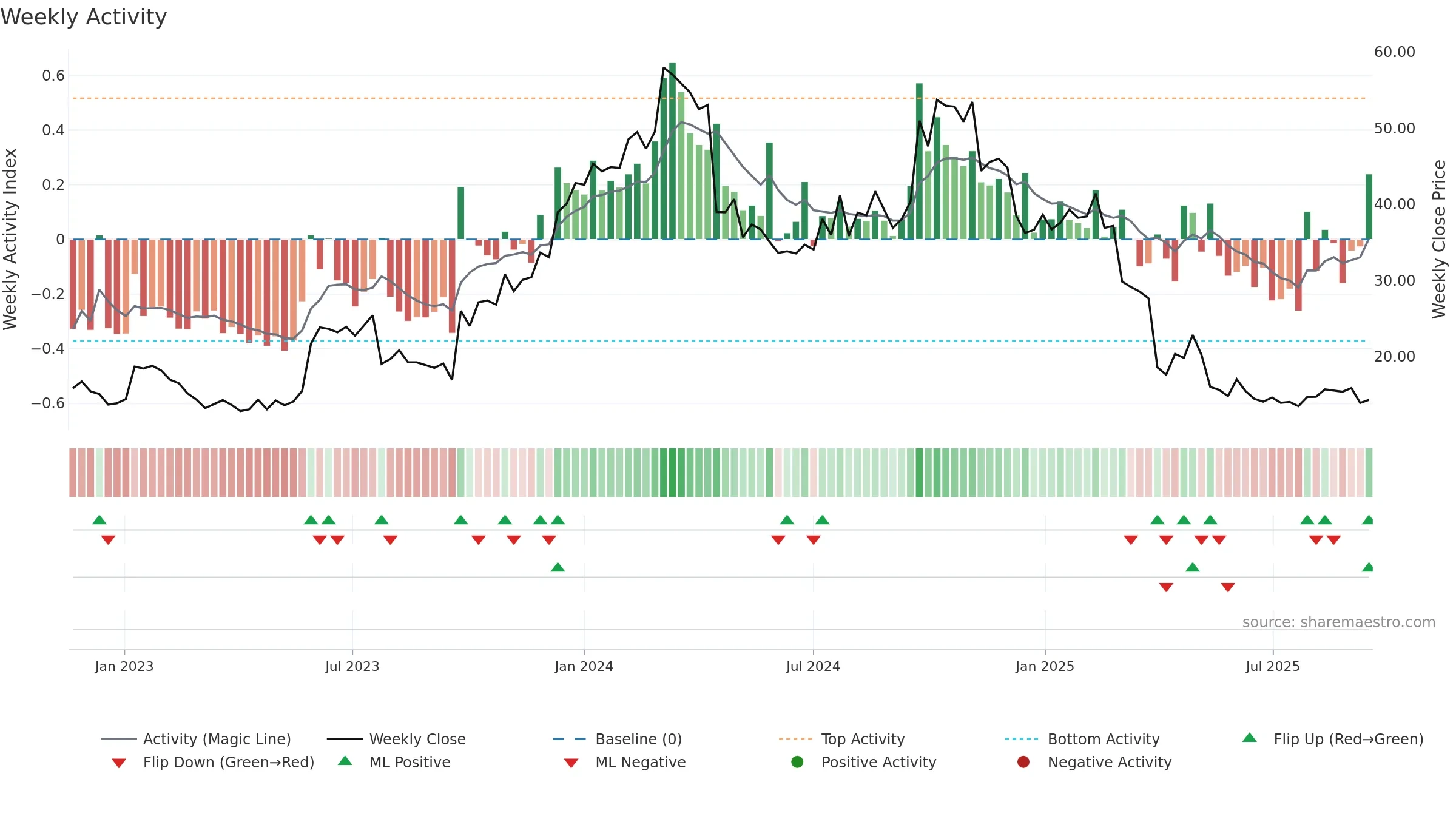Click the rightmost green heatmap strip cell
1456x819 pixels.
click(1369, 473)
